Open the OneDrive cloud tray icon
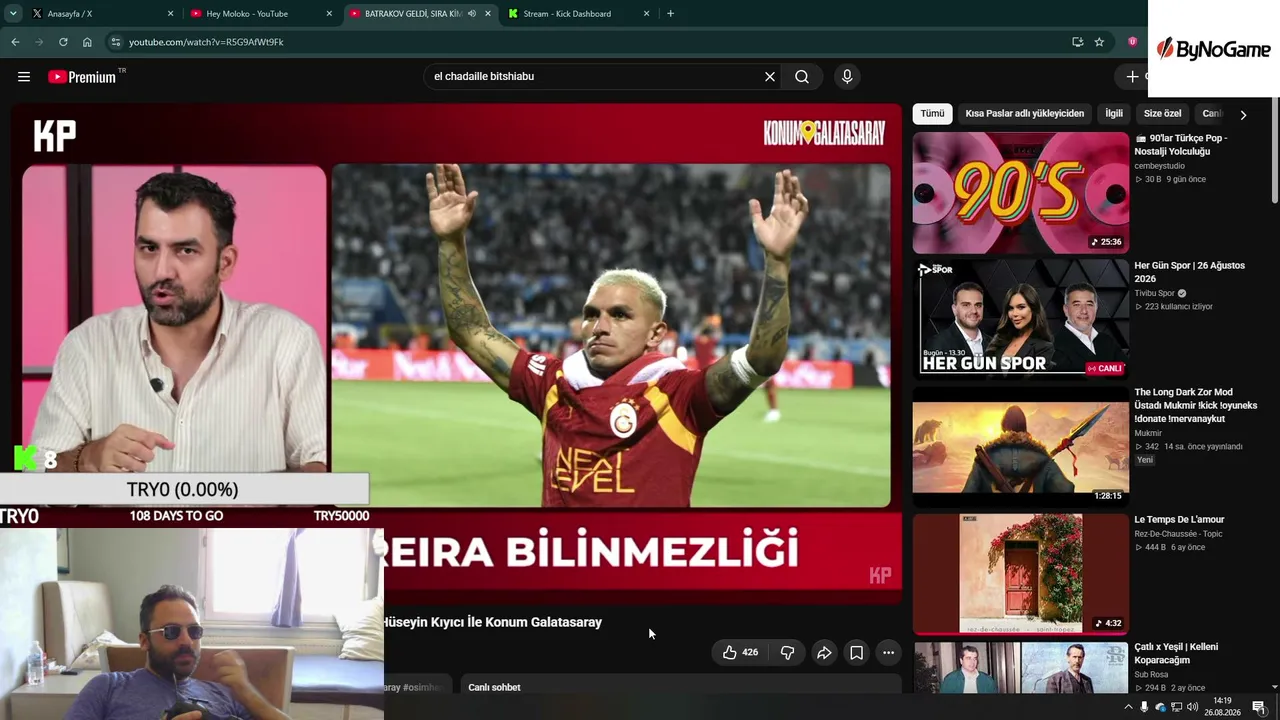 1160,707
